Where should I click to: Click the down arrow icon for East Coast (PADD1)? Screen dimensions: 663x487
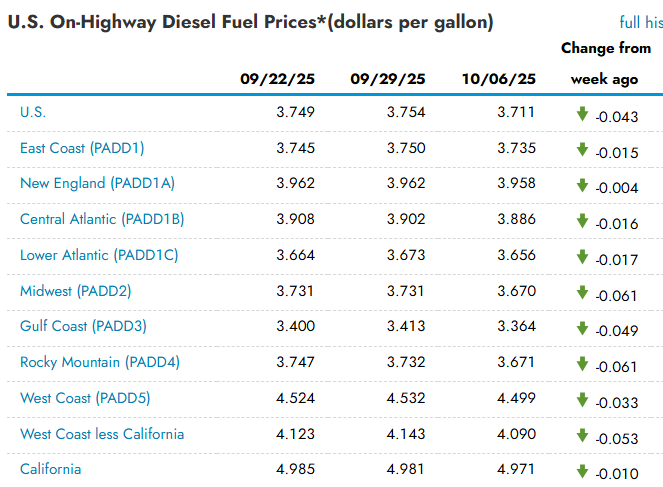tap(583, 150)
